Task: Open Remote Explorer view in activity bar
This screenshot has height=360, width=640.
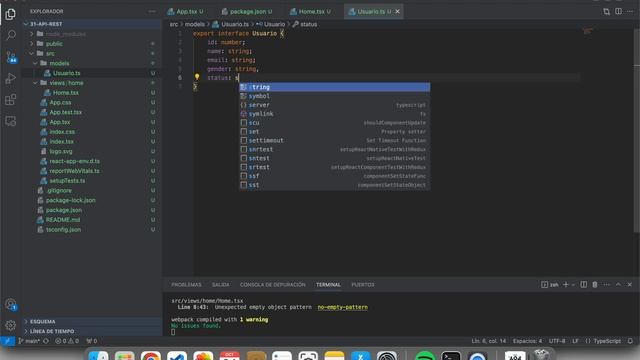Action: tap(11, 121)
